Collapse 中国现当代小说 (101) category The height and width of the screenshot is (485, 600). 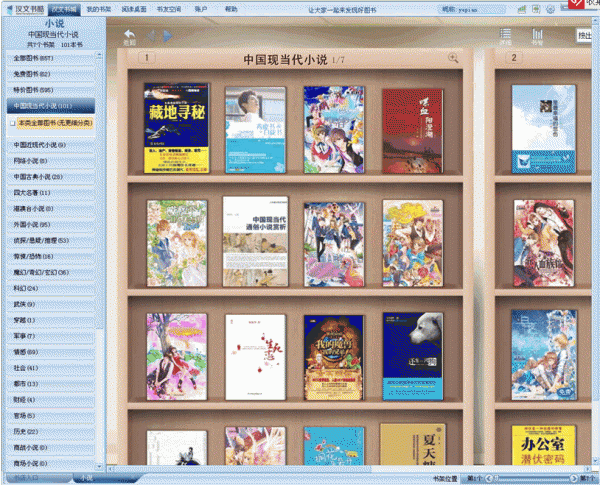(51, 106)
